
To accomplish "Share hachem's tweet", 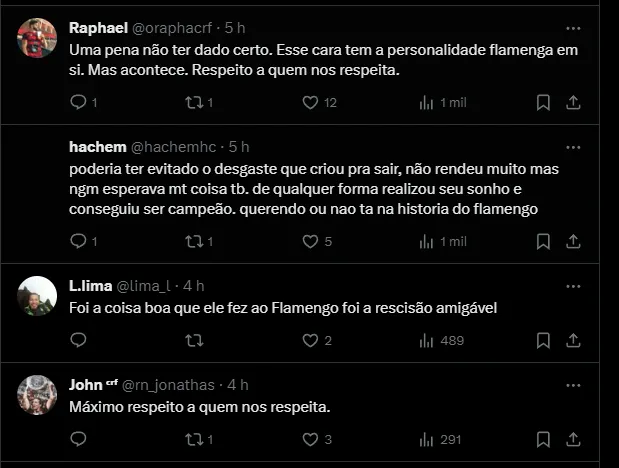I will click(574, 241).
